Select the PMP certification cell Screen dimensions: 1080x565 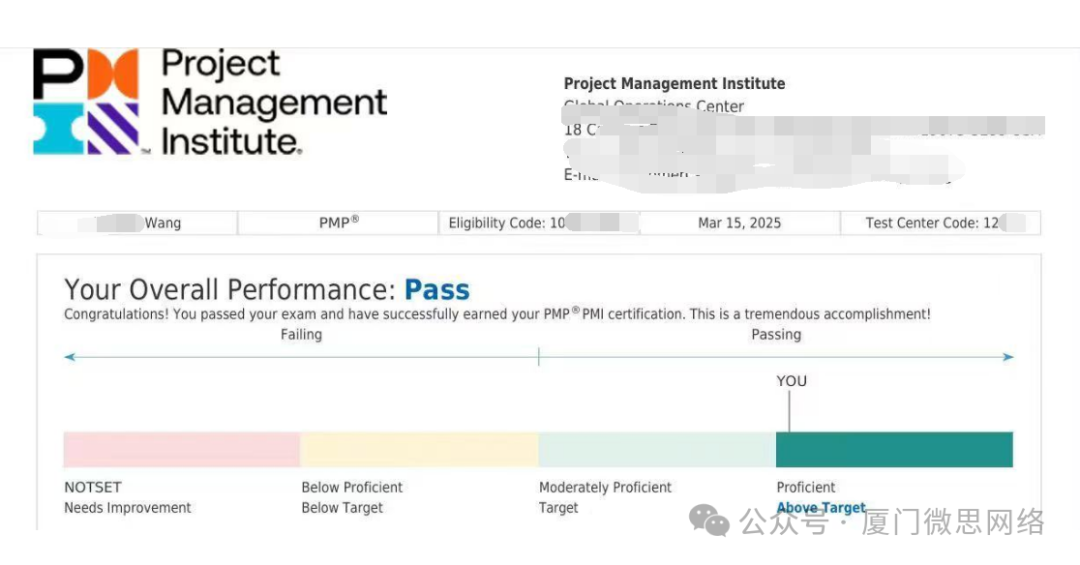click(338, 223)
